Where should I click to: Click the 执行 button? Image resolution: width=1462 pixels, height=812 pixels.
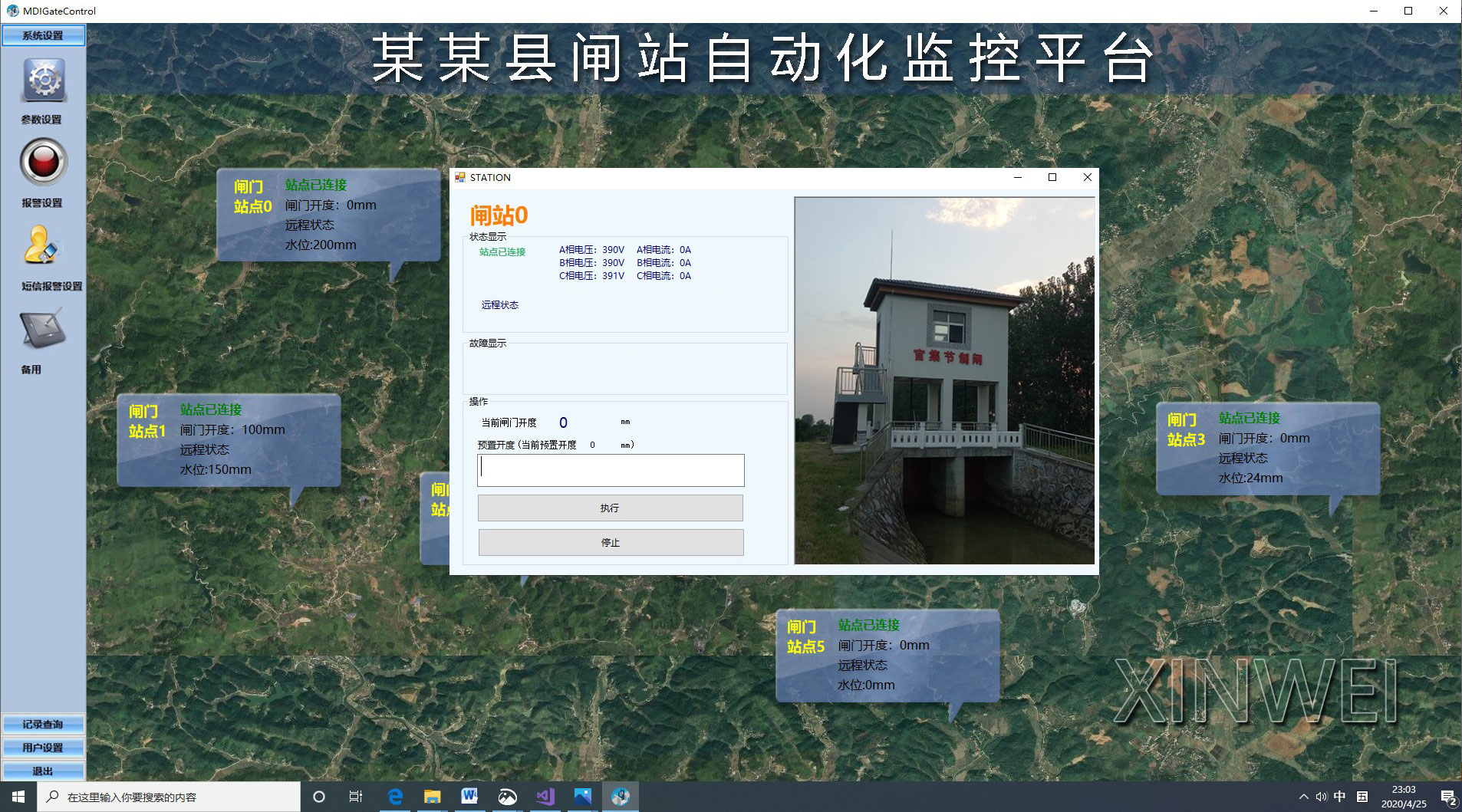[x=611, y=508]
